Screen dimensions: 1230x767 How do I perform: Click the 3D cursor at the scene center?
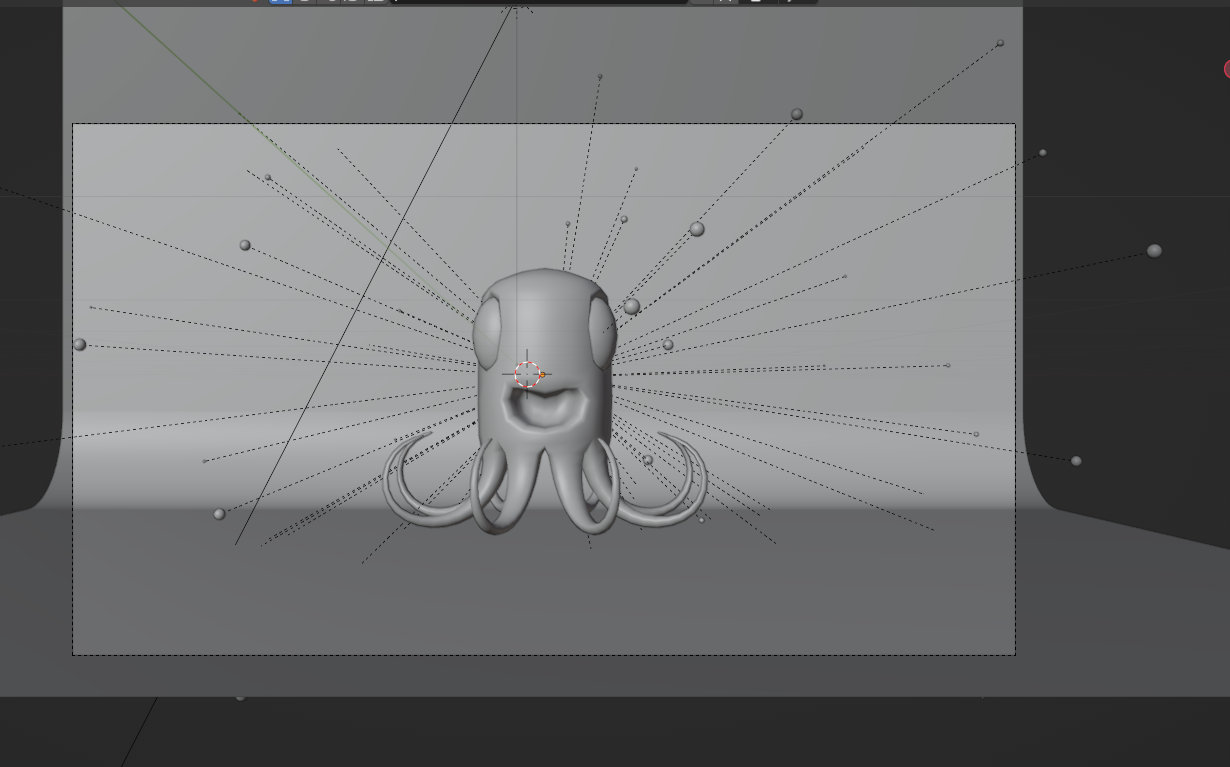tap(525, 375)
